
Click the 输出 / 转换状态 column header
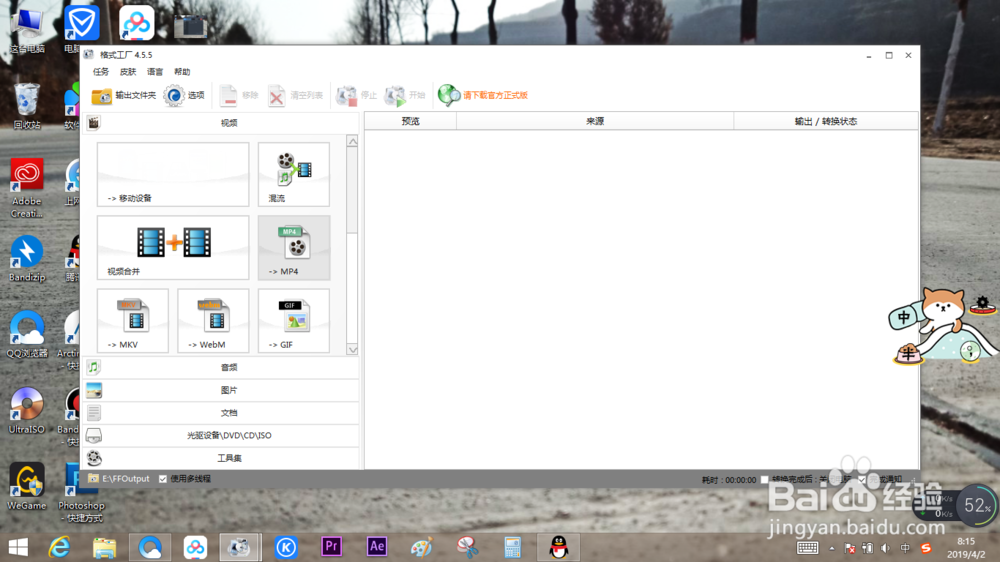826,121
